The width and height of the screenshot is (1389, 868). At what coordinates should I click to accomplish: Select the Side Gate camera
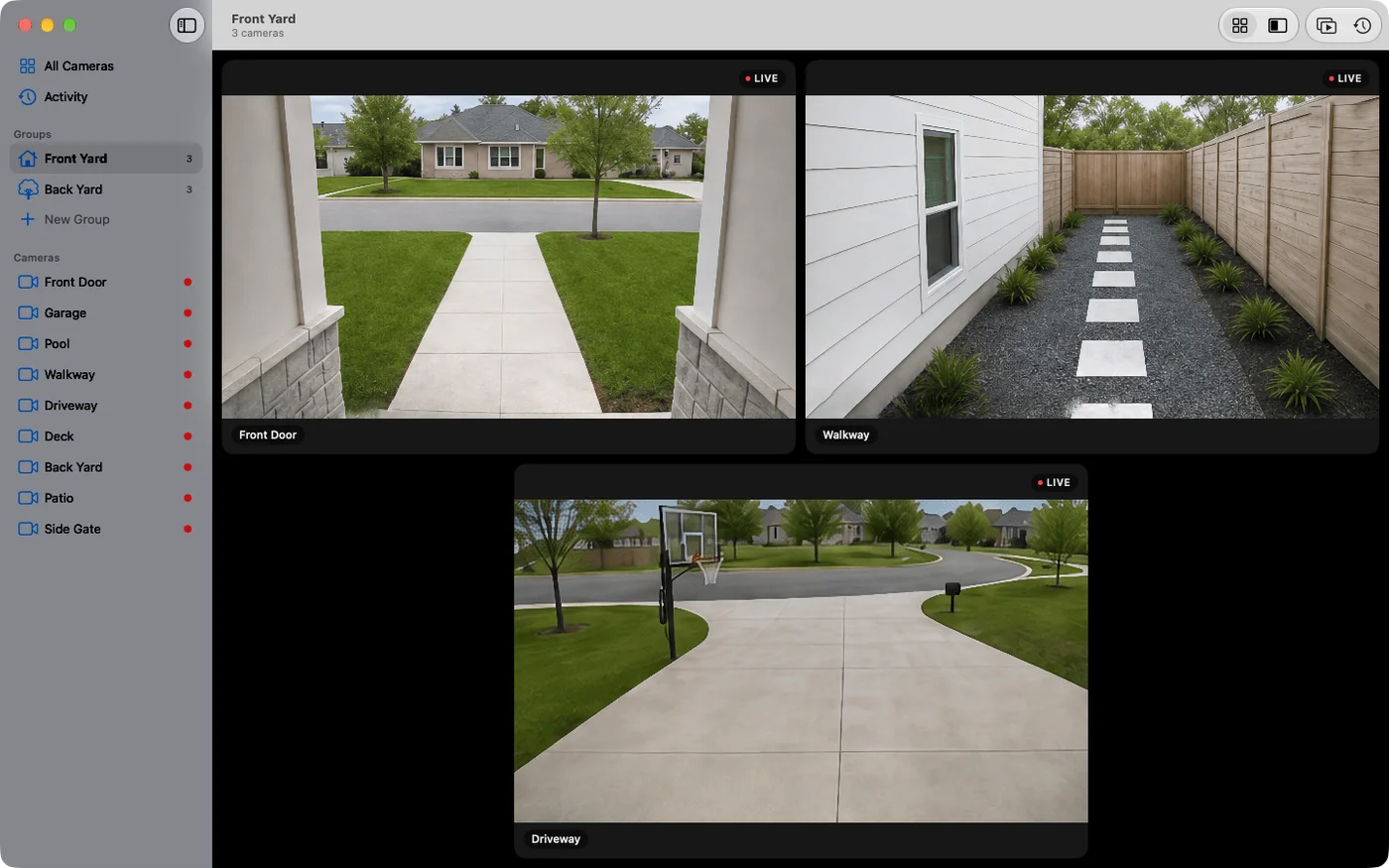tap(106, 528)
